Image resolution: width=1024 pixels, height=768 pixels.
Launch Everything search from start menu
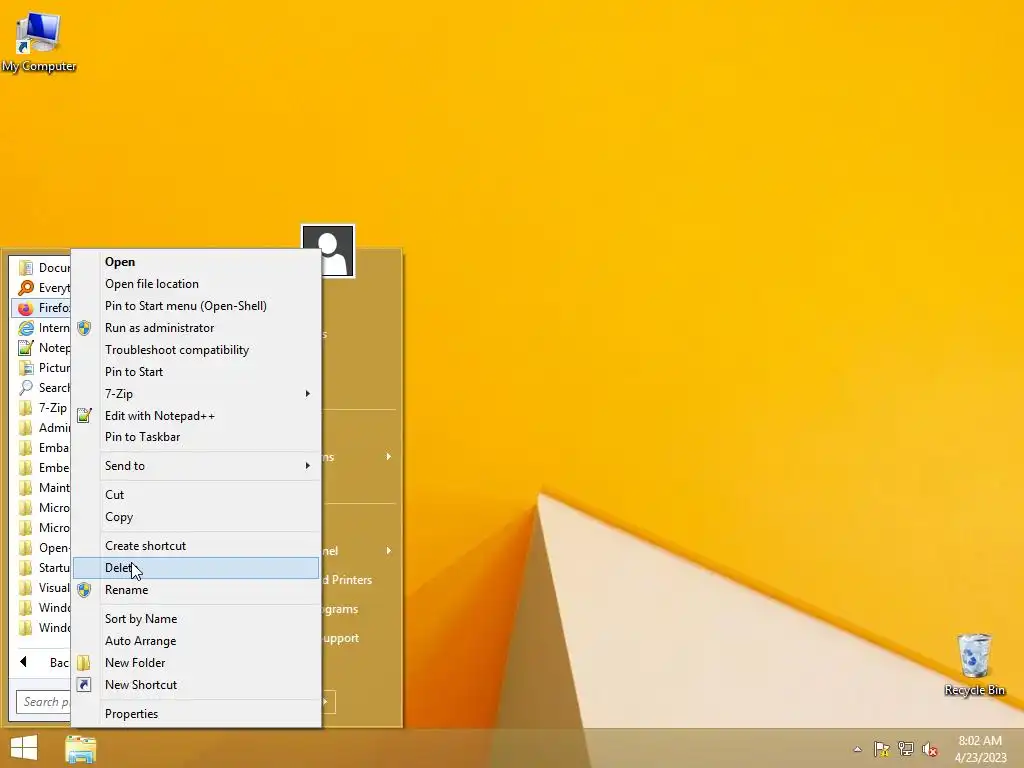[x=42, y=288]
